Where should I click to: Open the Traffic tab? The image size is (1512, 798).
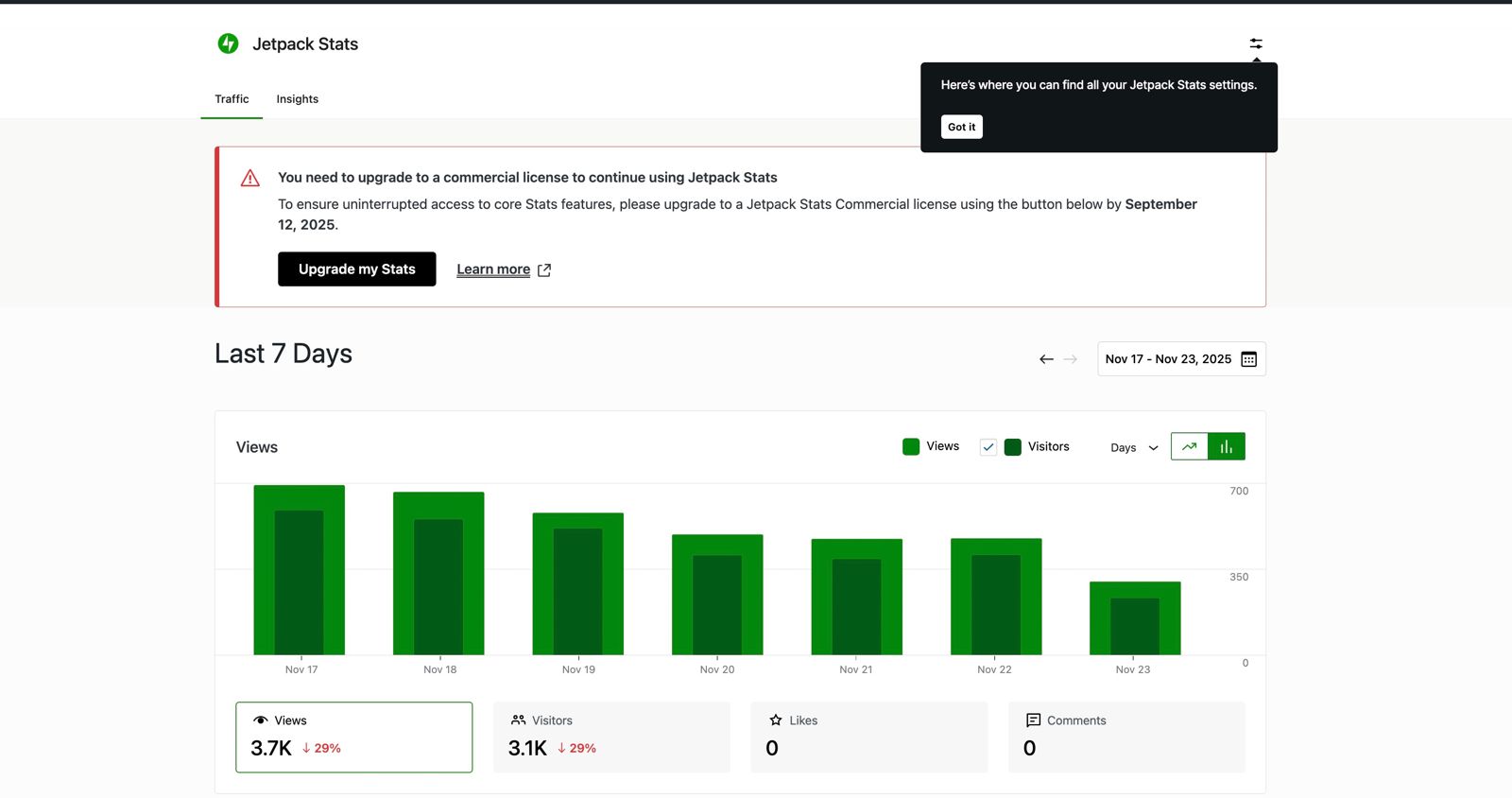click(x=232, y=99)
